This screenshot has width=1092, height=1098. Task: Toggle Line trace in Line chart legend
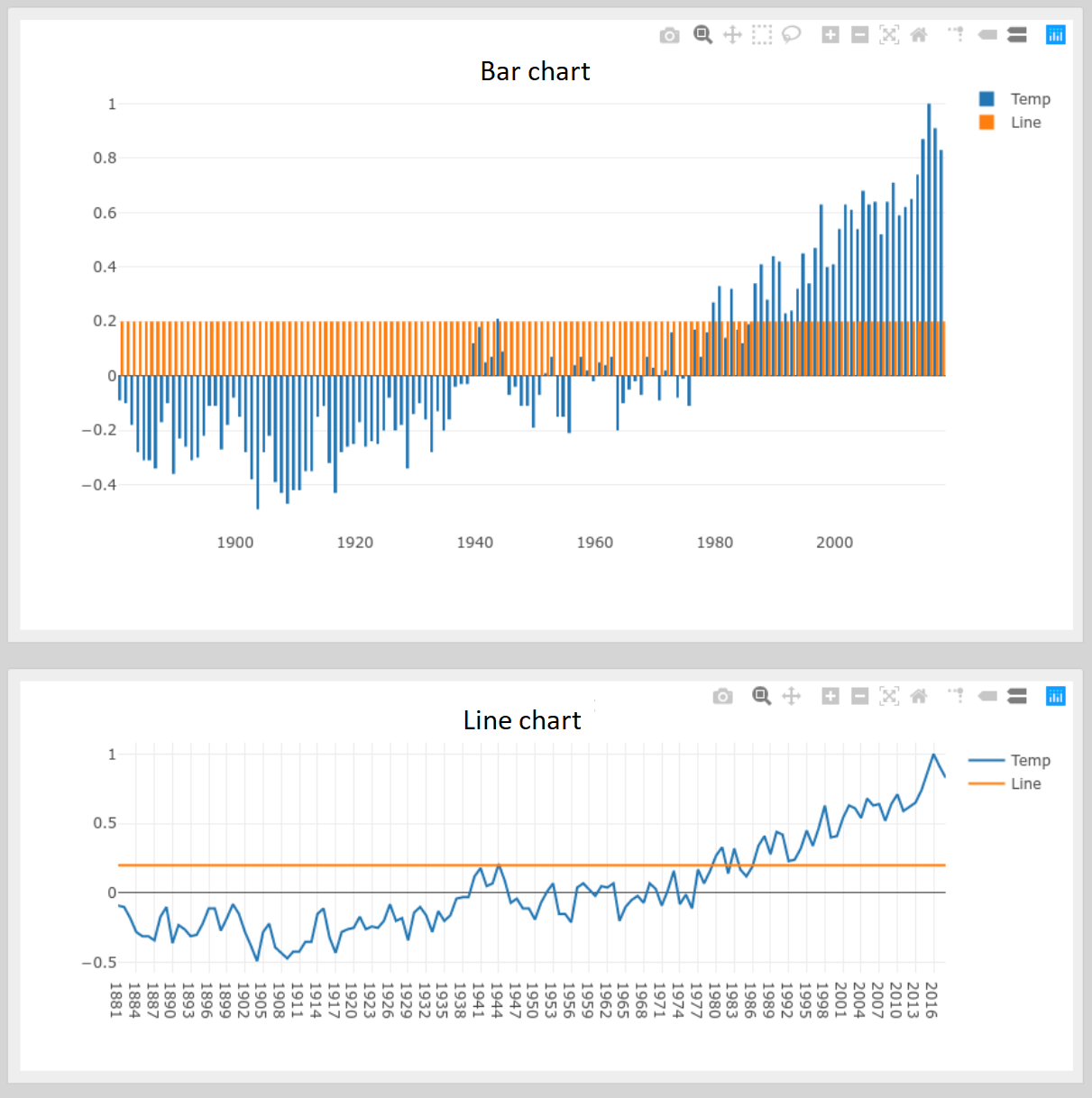click(x=1025, y=784)
